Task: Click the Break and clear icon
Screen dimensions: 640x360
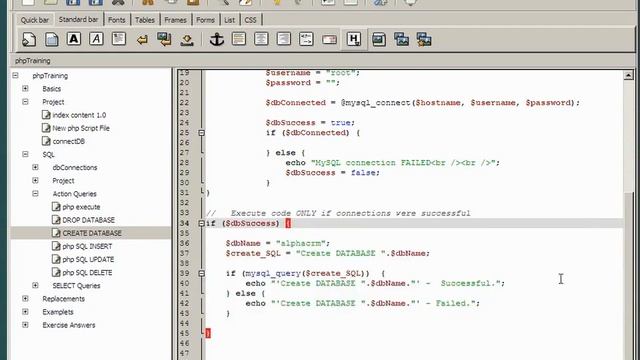Action: [164, 40]
